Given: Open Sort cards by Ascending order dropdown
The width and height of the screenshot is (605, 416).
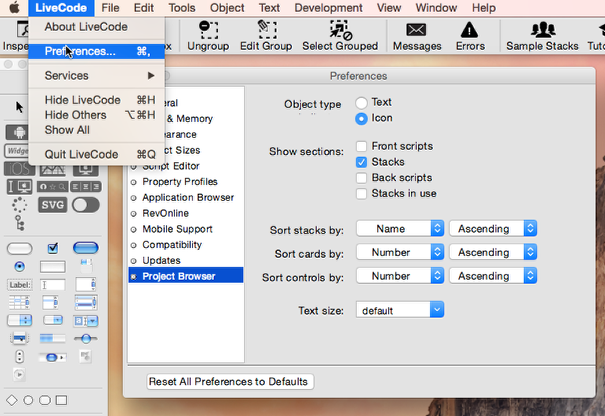Looking at the screenshot, I should (493, 252).
